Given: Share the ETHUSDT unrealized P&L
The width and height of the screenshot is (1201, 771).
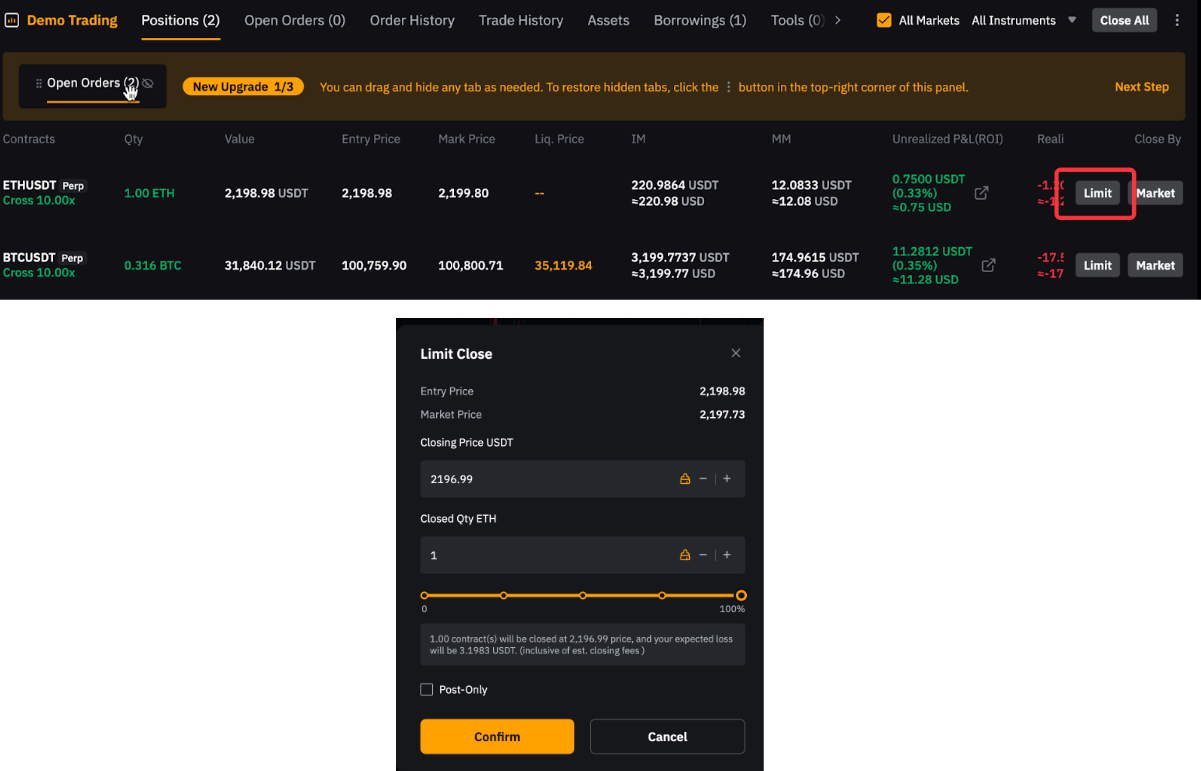Looking at the screenshot, I should pyautogui.click(x=982, y=193).
